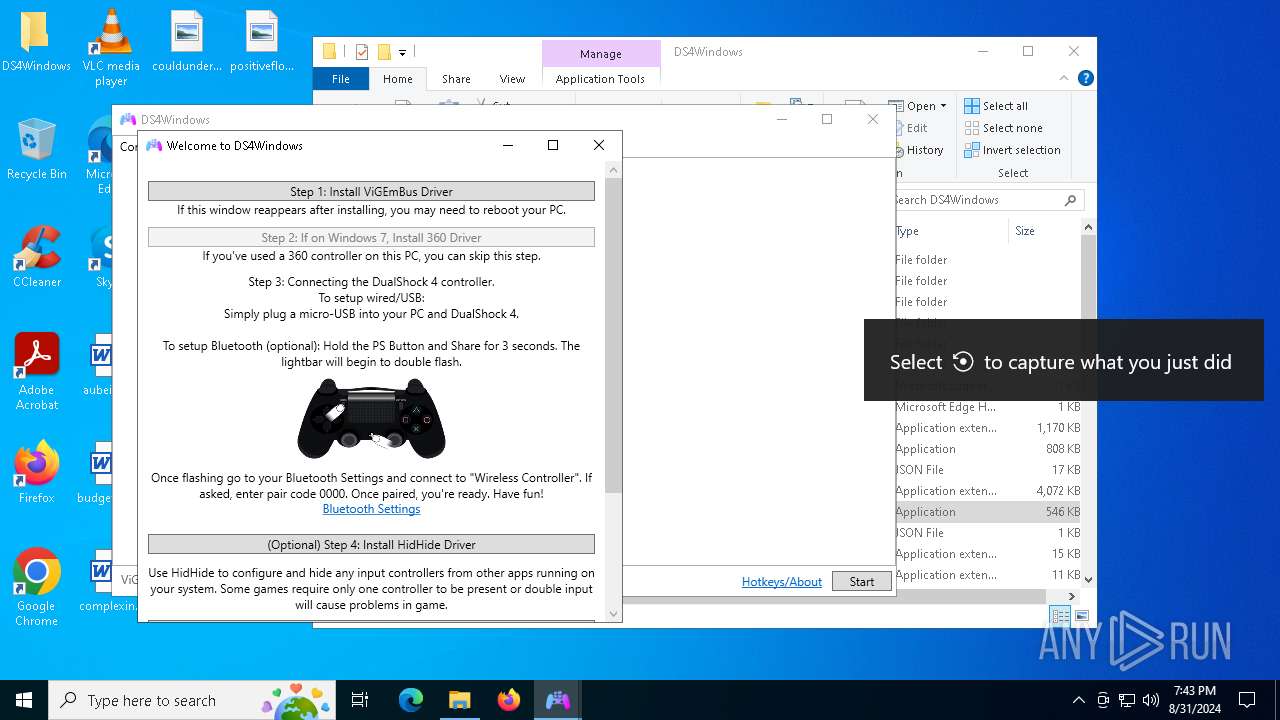1280x720 pixels.
Task: Click (Optional) Step 4: Install HidHide Driver
Action: pos(371,544)
